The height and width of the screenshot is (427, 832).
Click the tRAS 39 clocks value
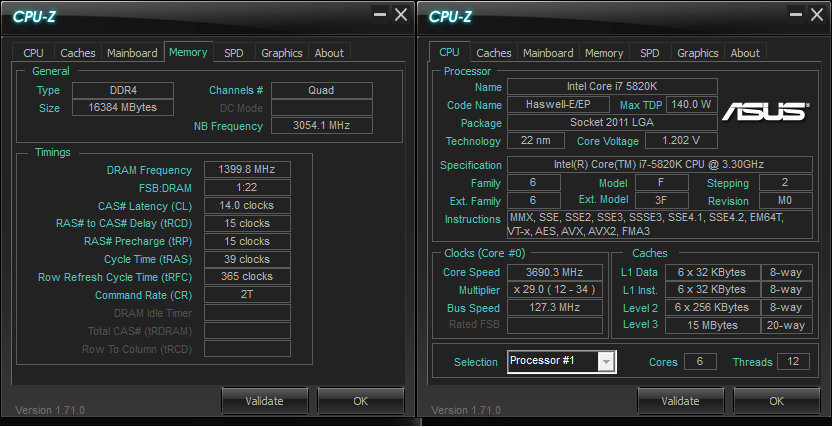point(247,259)
